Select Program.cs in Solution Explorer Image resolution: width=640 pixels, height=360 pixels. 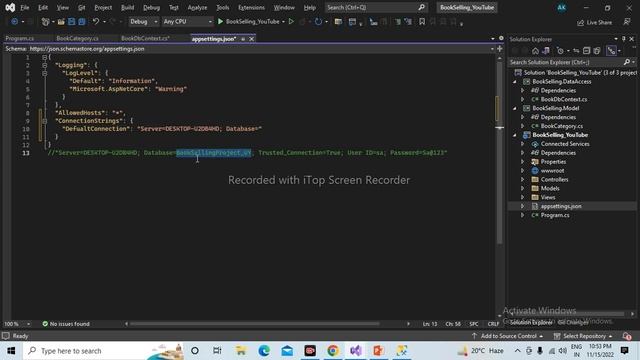coord(555,216)
